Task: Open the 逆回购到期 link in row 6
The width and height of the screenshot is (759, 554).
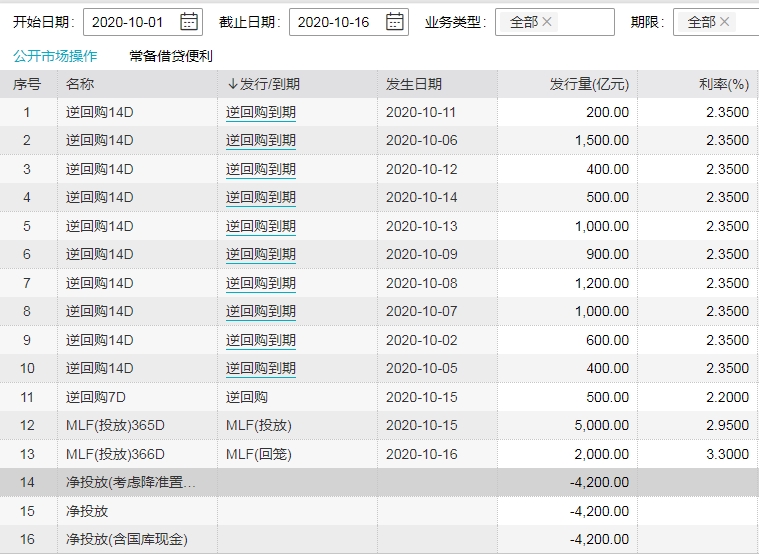Action: point(261,254)
